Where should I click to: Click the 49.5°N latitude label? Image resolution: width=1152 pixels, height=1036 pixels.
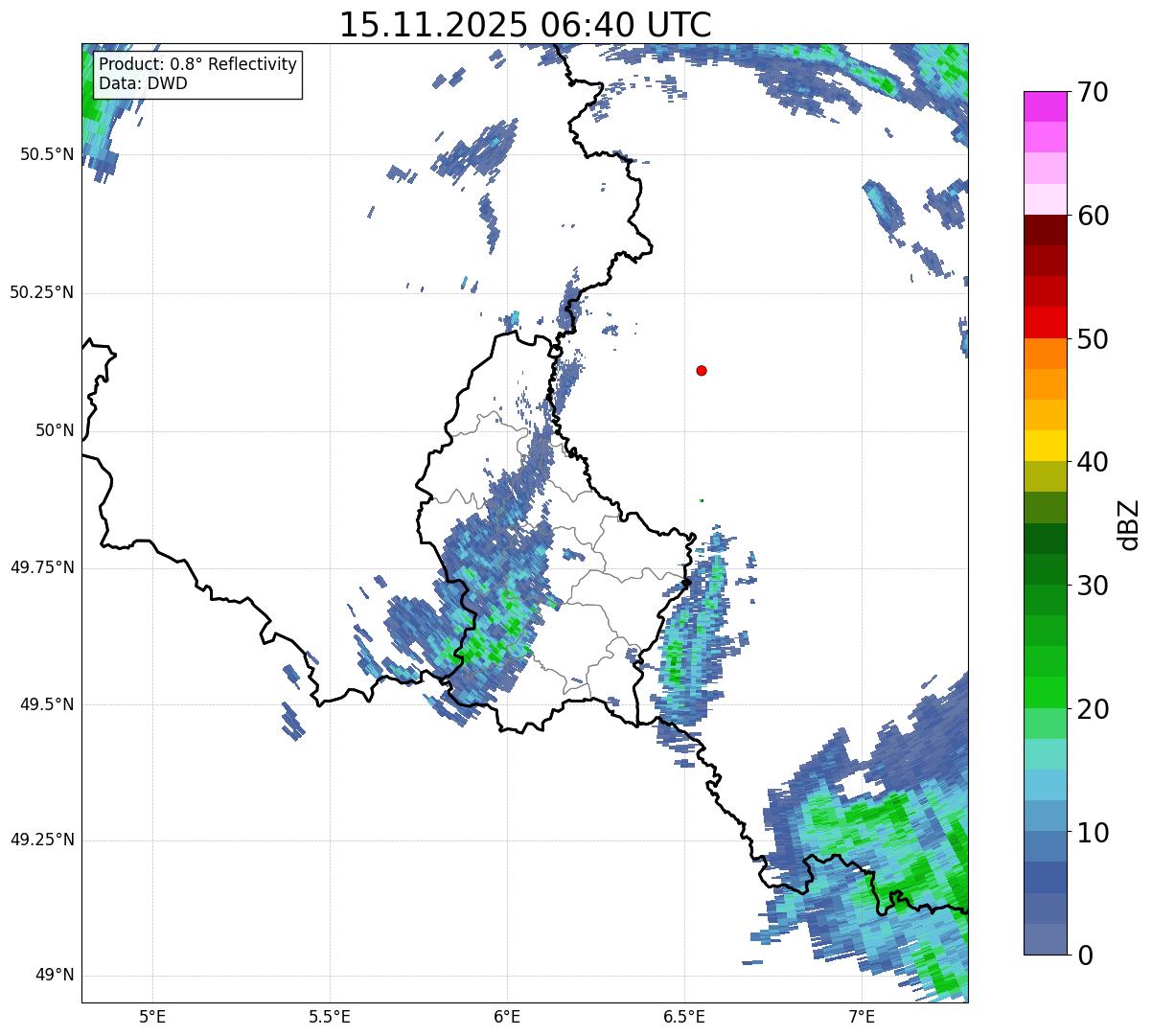pyautogui.click(x=46, y=704)
